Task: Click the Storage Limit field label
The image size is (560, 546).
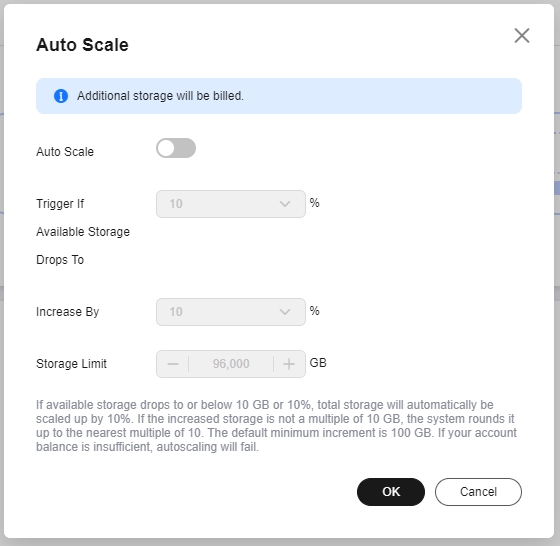Action: (x=71, y=364)
